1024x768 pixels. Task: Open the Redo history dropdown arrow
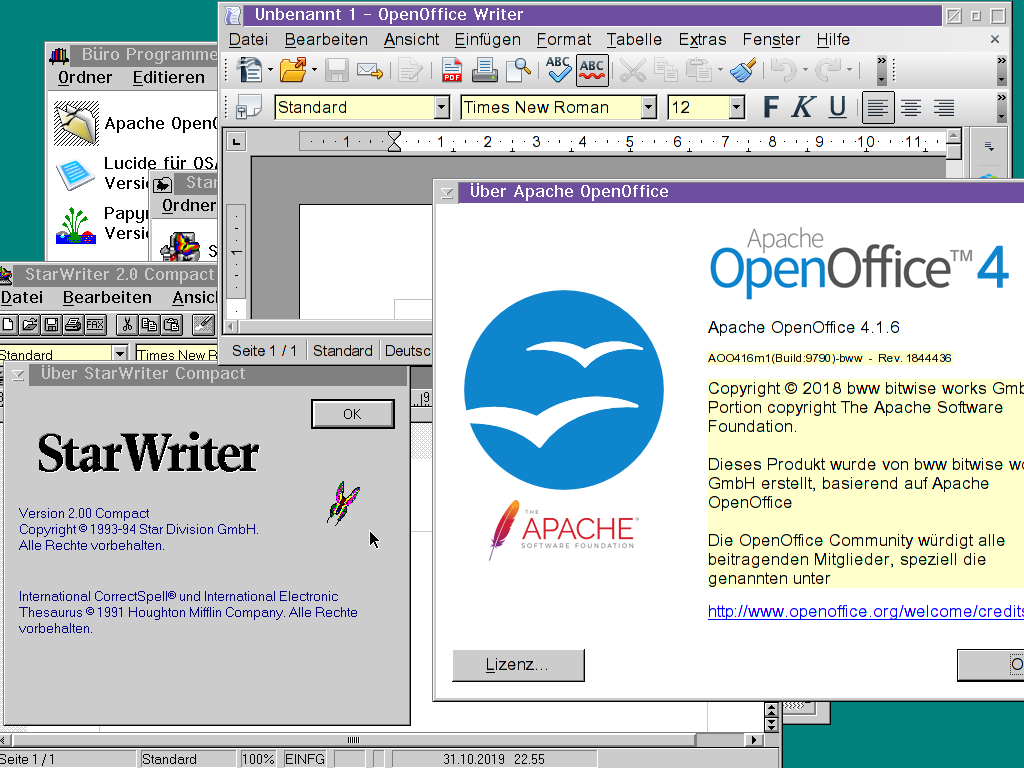point(849,70)
